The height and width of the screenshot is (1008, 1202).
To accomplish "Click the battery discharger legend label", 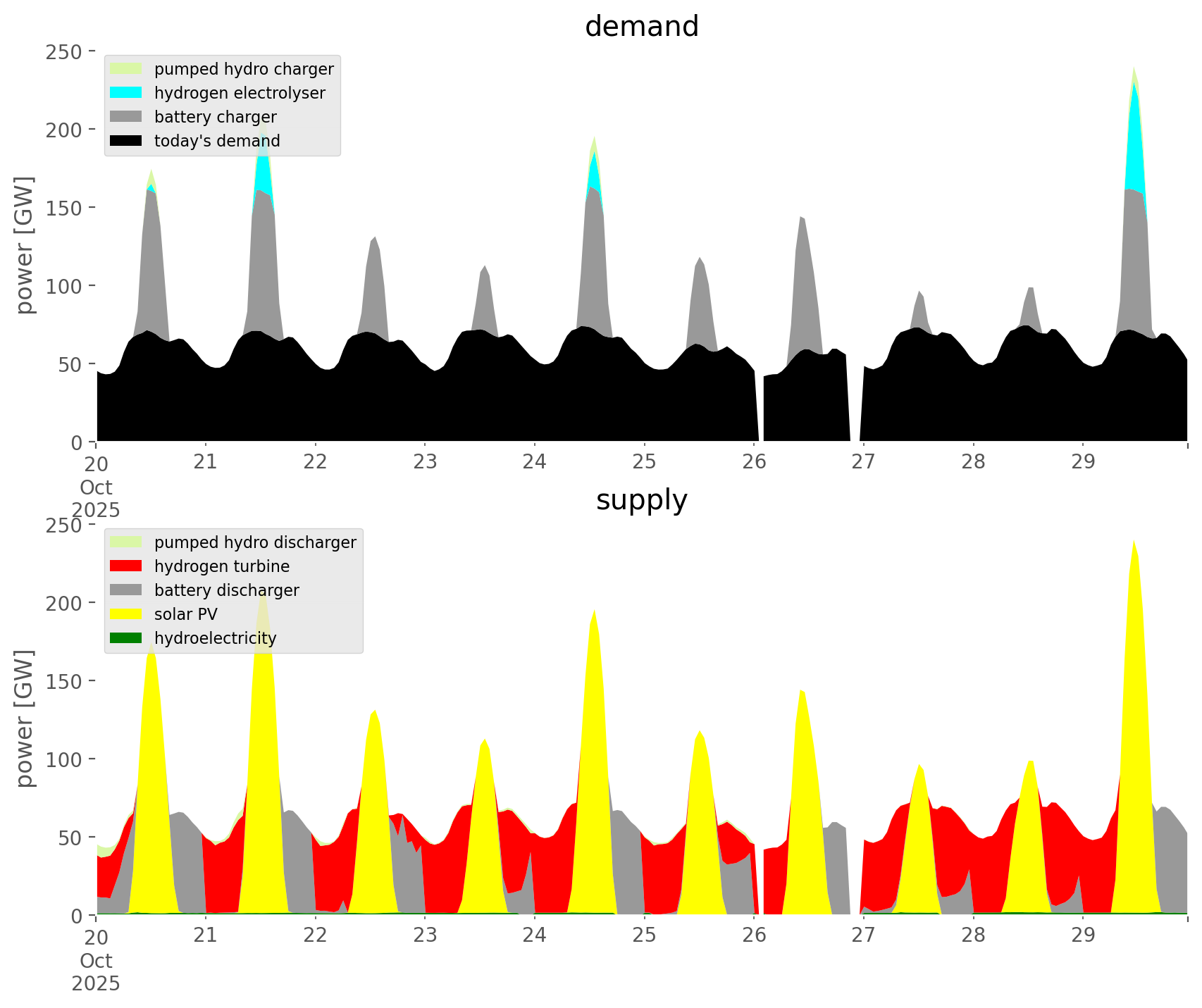I will pyautogui.click(x=226, y=590).
